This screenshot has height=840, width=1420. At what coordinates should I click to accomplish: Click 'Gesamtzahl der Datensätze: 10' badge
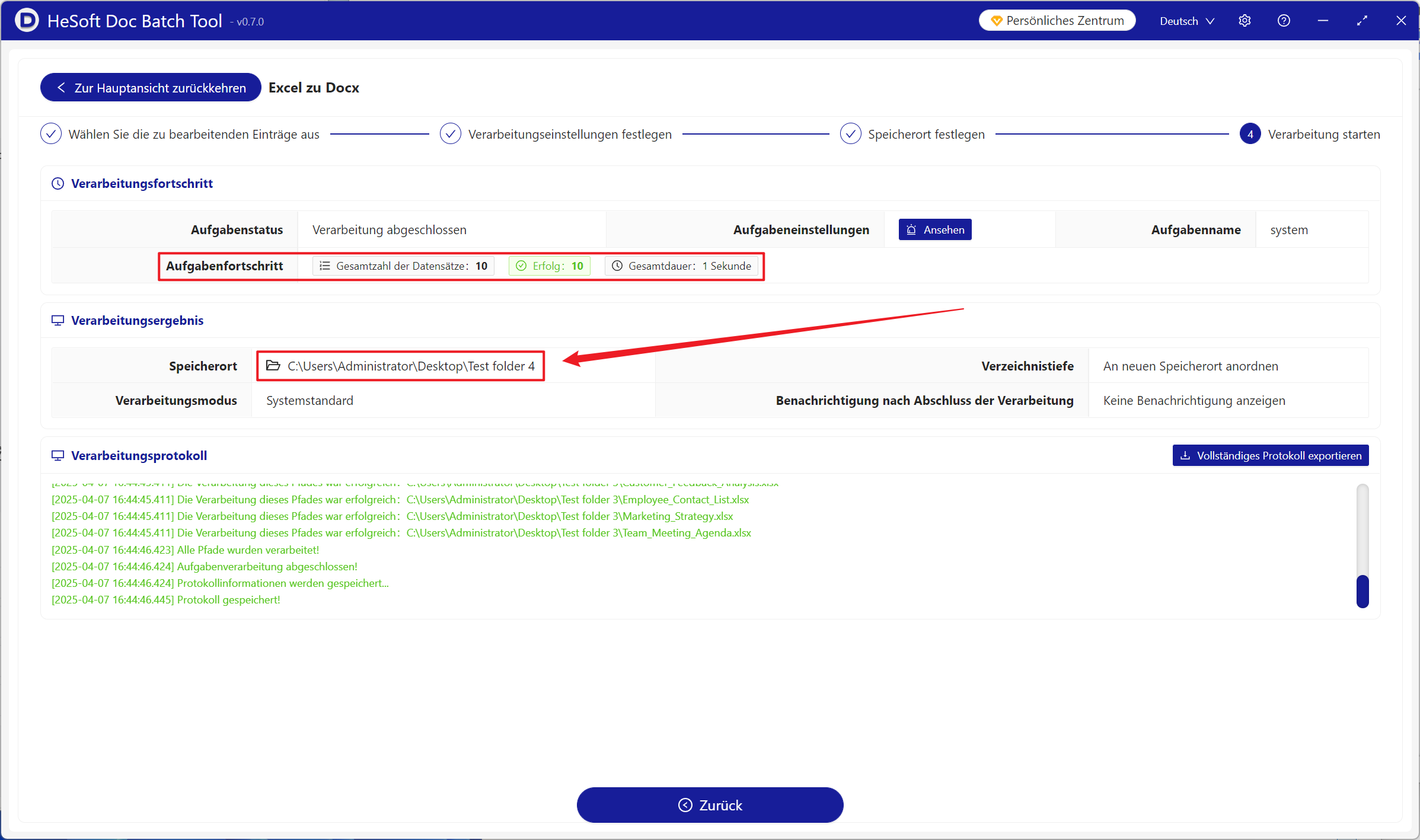[403, 266]
